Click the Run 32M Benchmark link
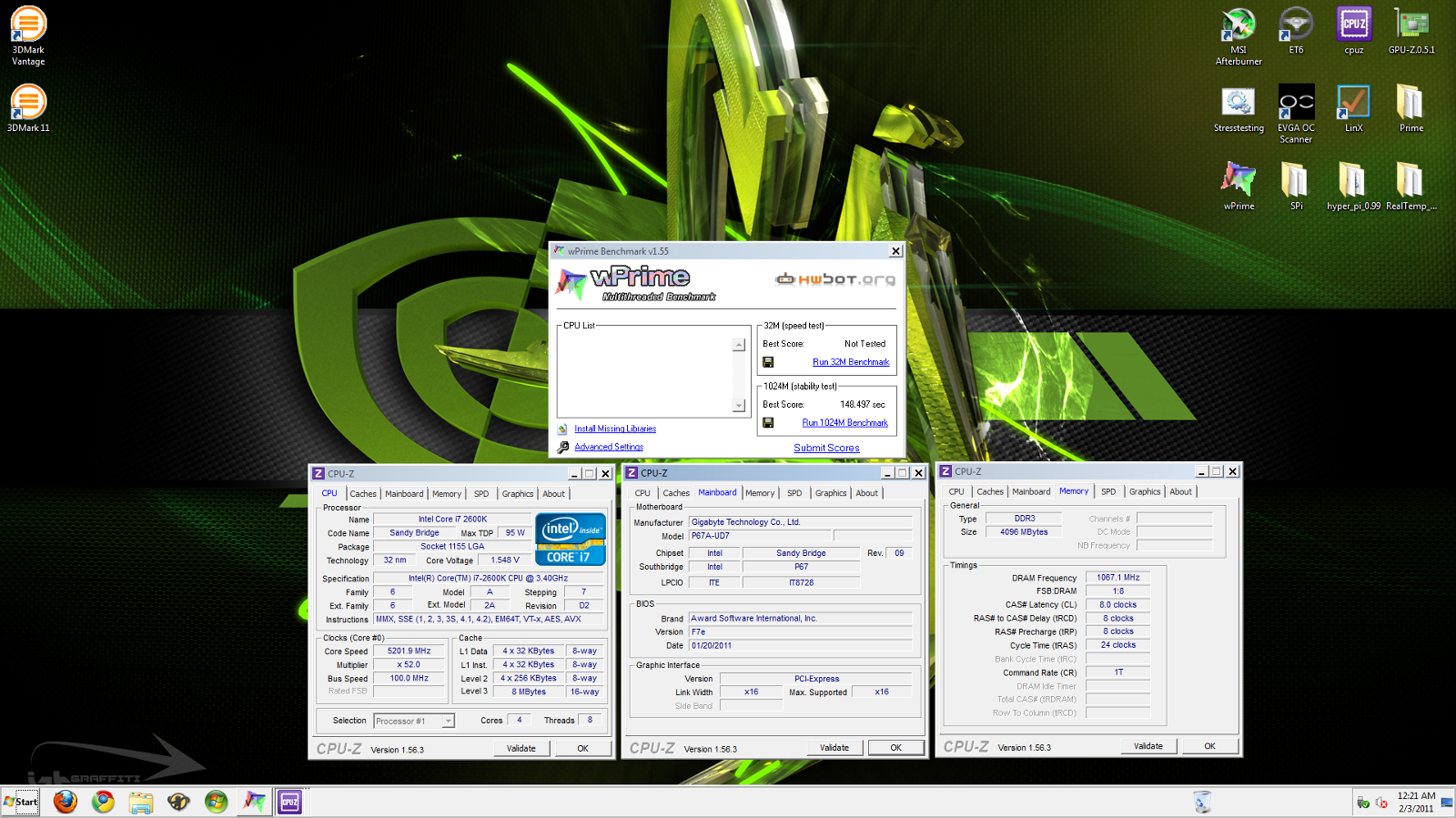This screenshot has height=818, width=1456. 851,362
